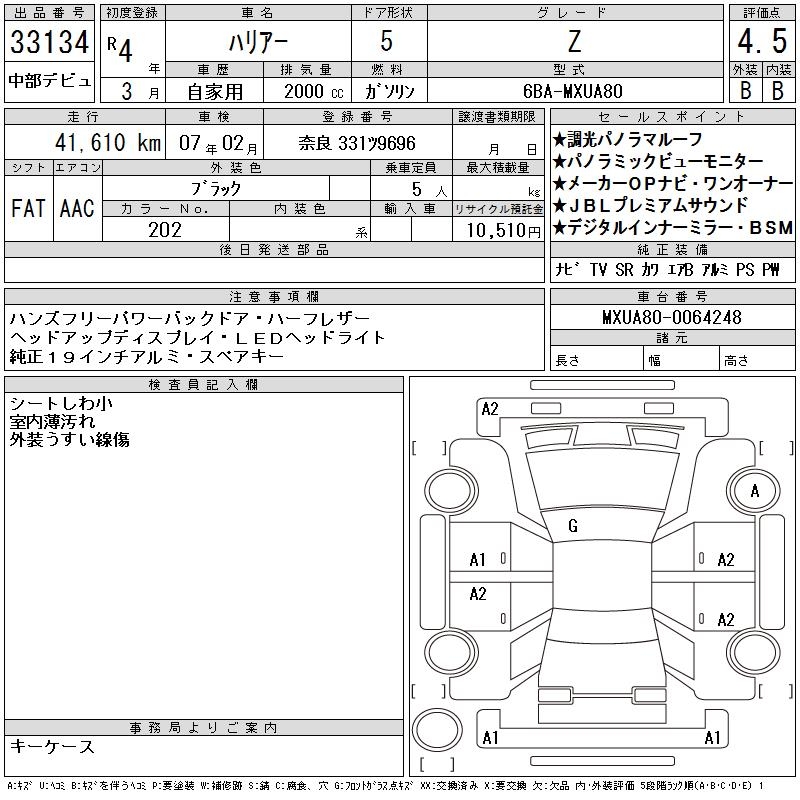Select lot number 33134
This screenshot has height=800, width=800.
pyautogui.click(x=49, y=42)
